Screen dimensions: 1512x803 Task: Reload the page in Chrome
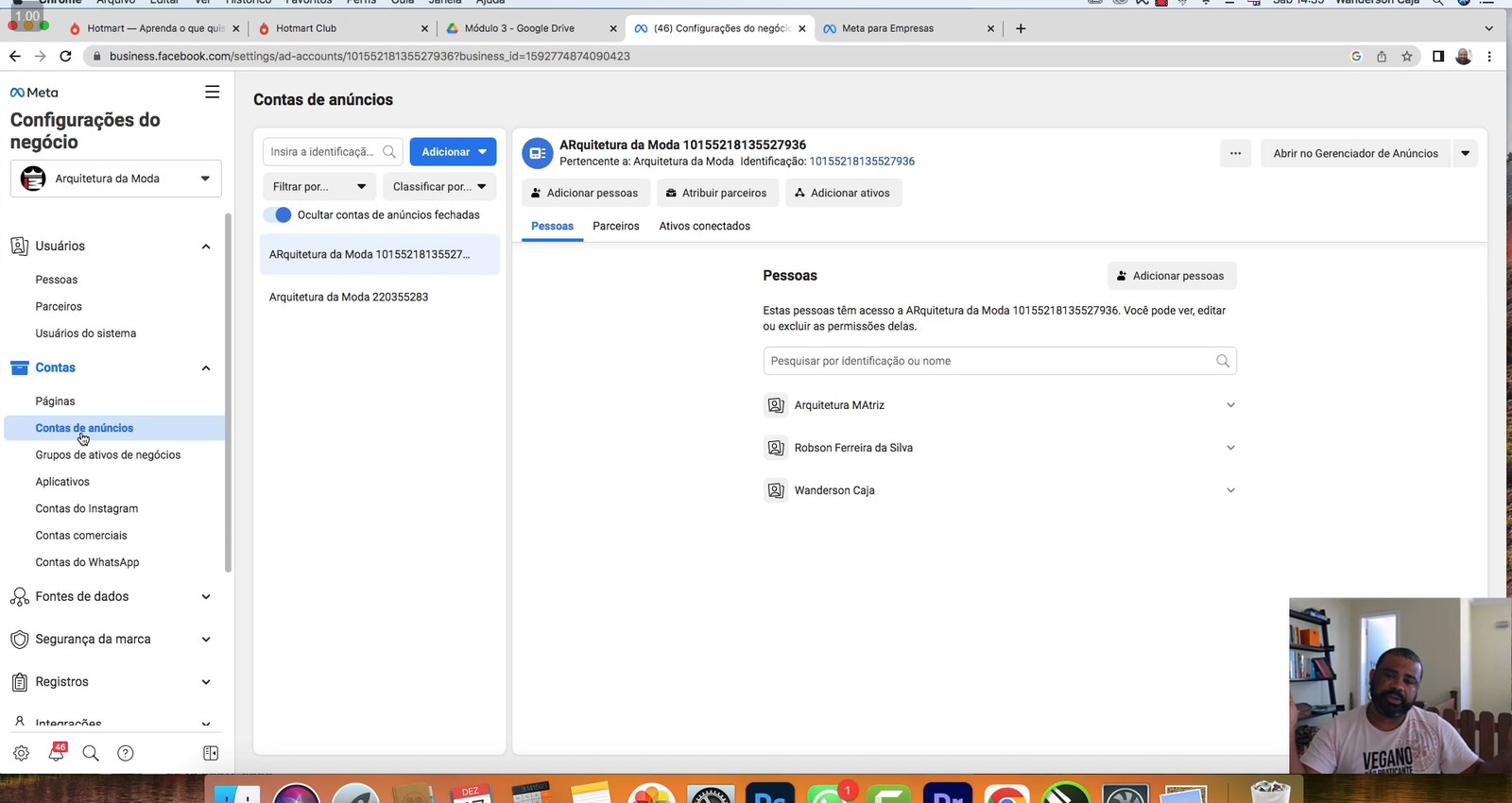[x=65, y=57]
